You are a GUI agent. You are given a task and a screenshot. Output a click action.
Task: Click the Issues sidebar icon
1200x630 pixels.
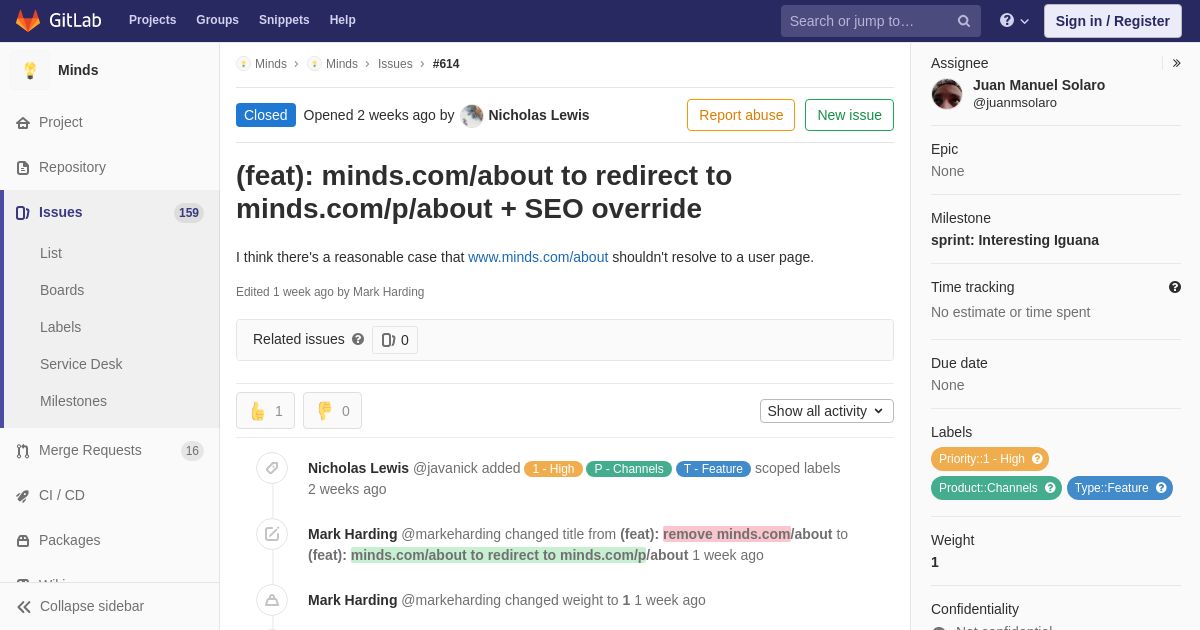coord(23,213)
